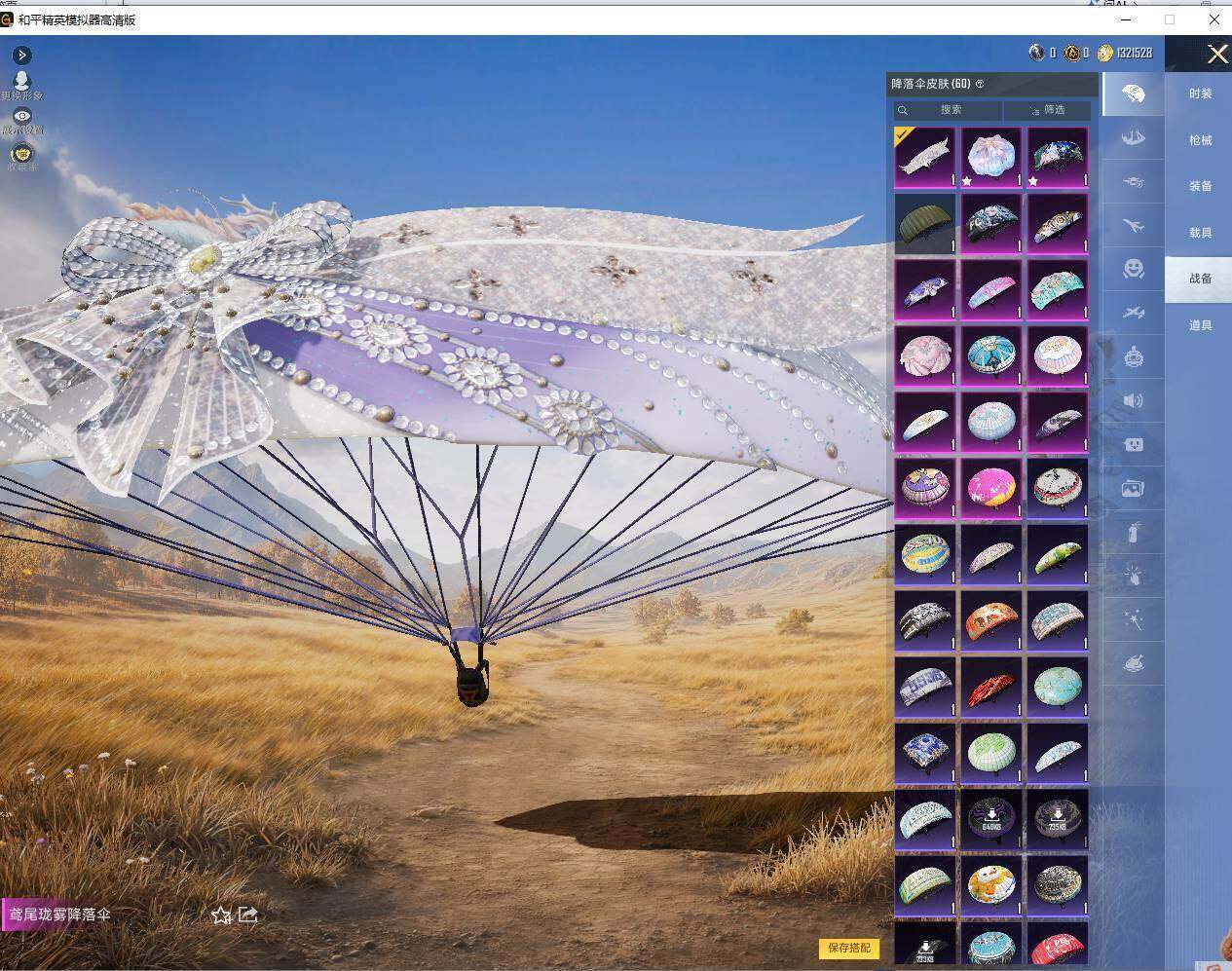This screenshot has height=971, width=1232.
Task: Switch to the 装备 tab
Action: 1200,186
